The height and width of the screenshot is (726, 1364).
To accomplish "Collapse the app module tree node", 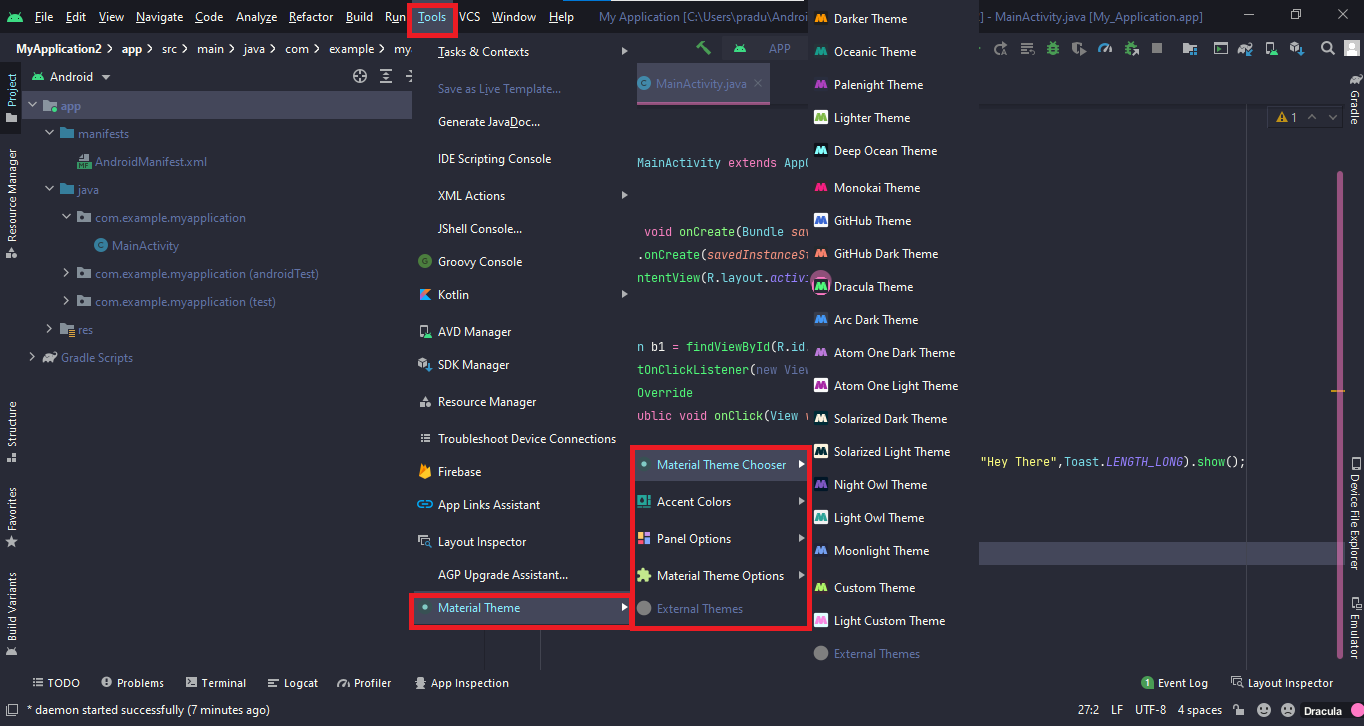I will 32,106.
